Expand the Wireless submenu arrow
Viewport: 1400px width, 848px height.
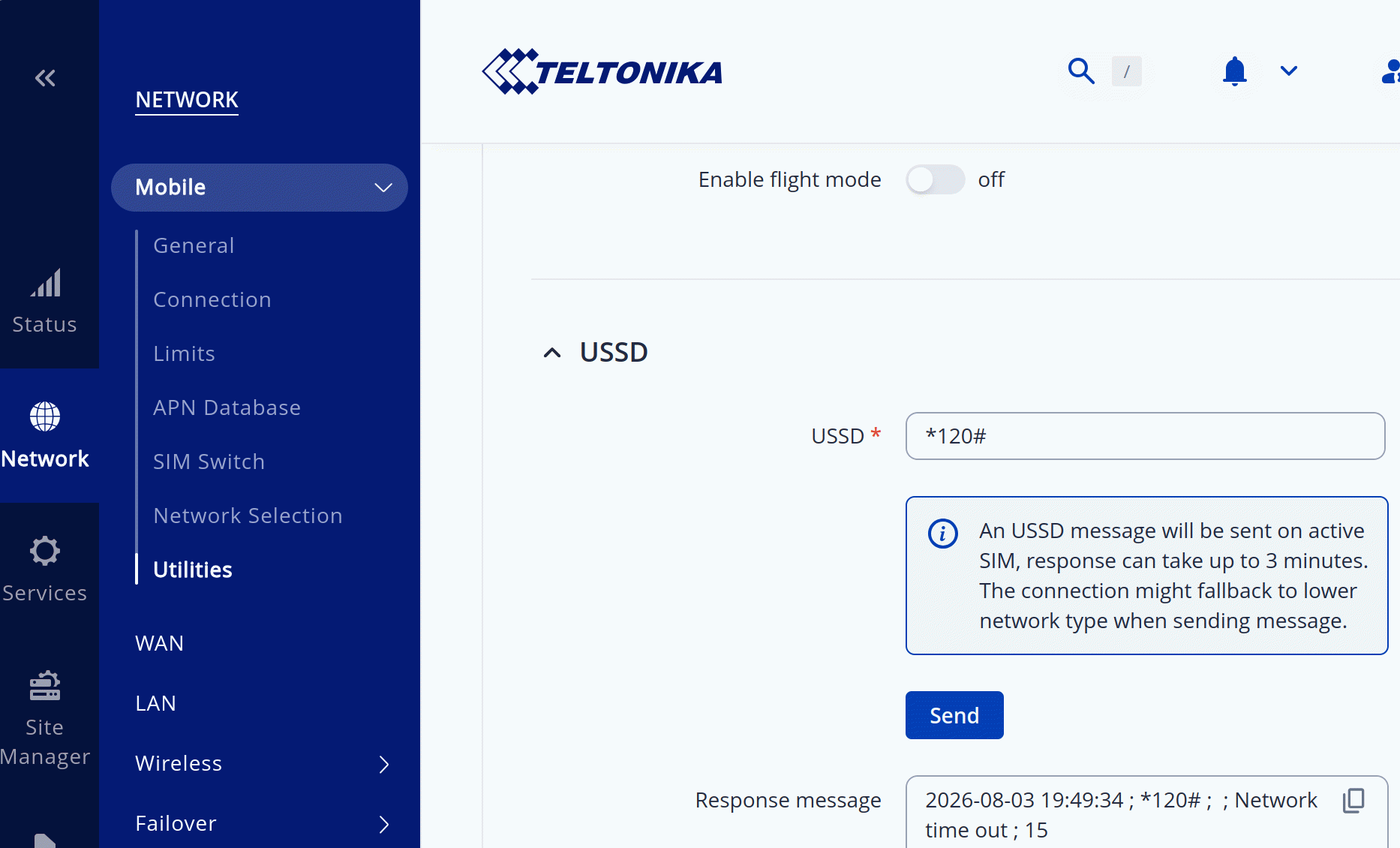(x=384, y=764)
